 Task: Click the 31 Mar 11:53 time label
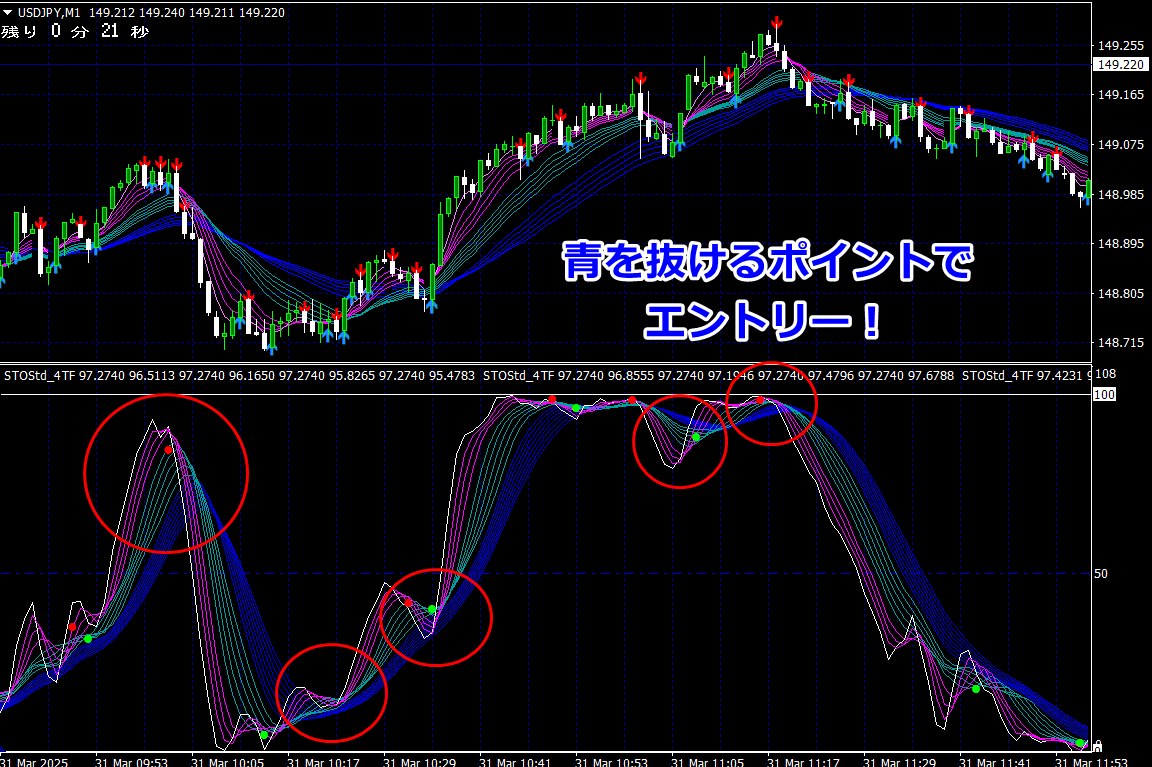click(1091, 762)
